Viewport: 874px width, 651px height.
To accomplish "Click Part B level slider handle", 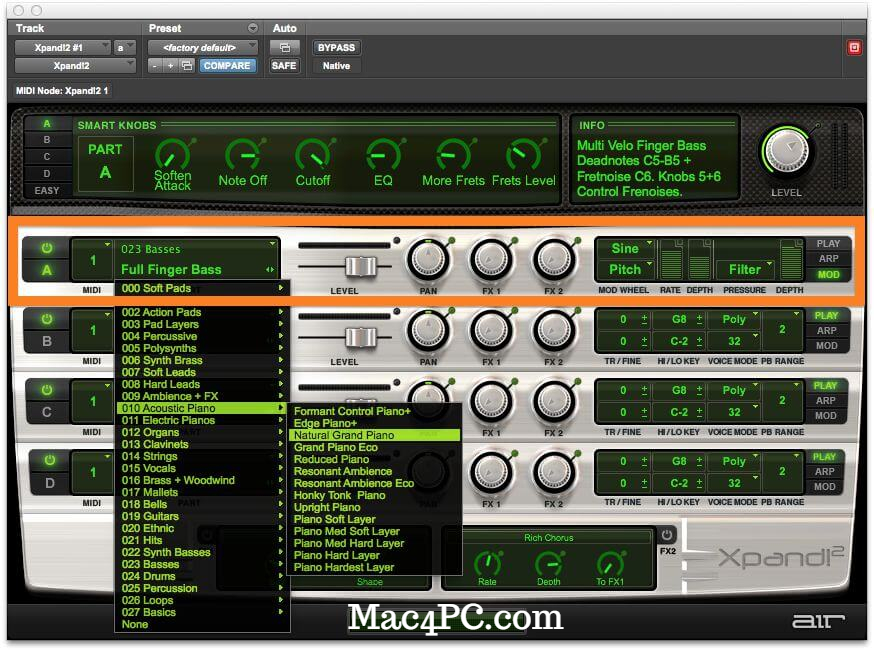I will click(x=361, y=337).
